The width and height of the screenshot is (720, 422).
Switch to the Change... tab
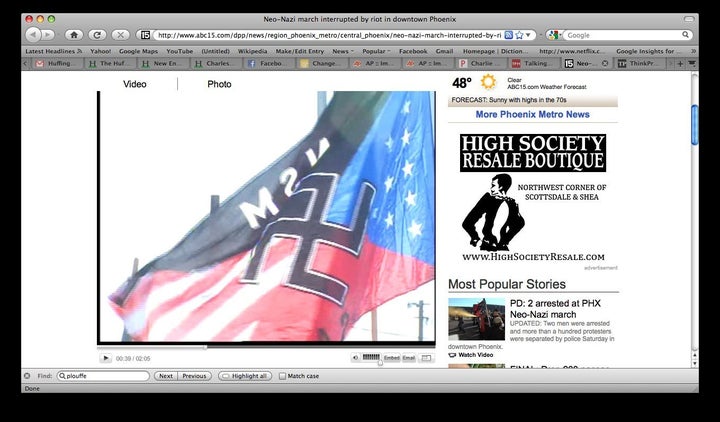point(323,64)
